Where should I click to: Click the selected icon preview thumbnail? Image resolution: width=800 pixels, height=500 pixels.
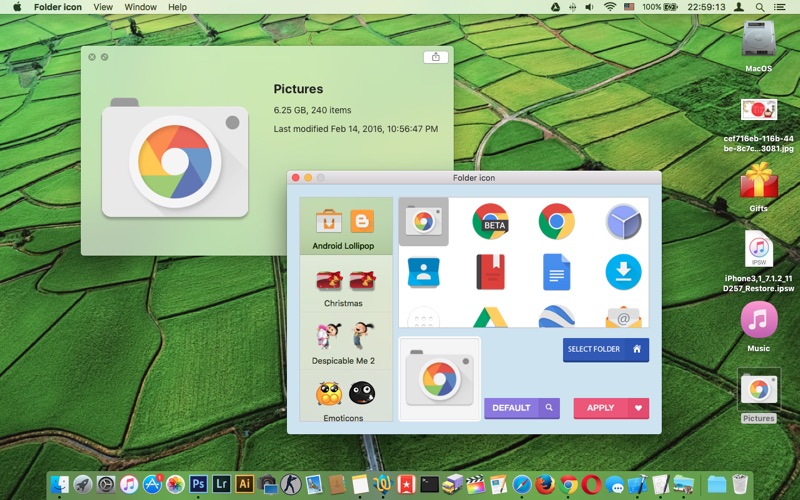(x=439, y=379)
